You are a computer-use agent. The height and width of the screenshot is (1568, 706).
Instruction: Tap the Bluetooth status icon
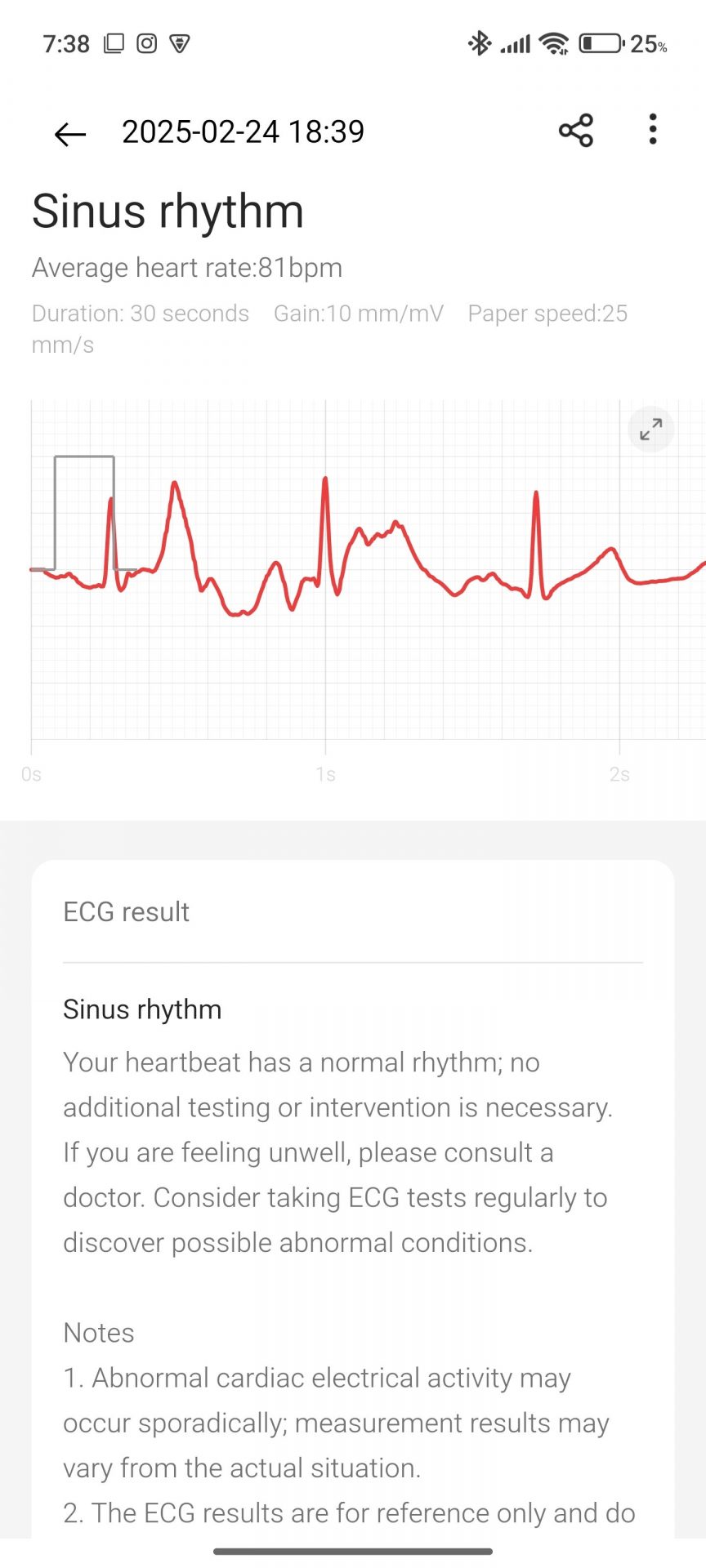pos(479,43)
